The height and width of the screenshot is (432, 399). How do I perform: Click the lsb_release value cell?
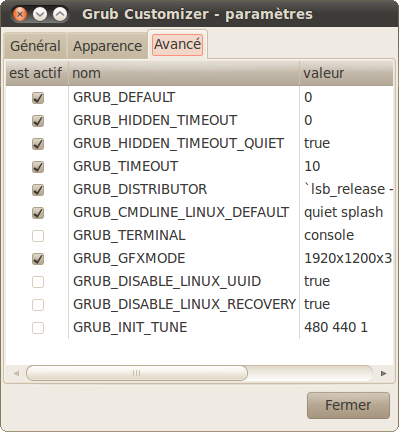[346, 189]
